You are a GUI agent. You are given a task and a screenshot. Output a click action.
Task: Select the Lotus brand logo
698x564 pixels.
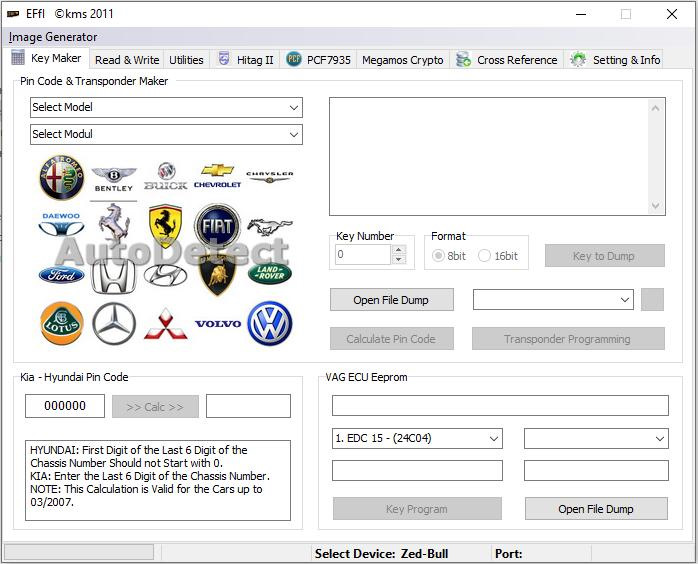(x=61, y=324)
